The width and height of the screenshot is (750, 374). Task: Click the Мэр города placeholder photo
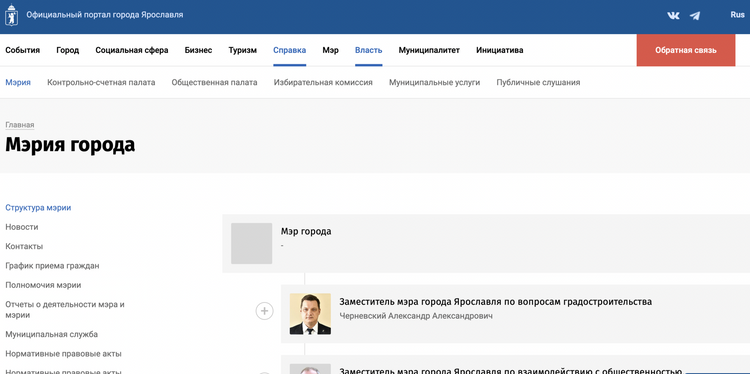coord(252,243)
